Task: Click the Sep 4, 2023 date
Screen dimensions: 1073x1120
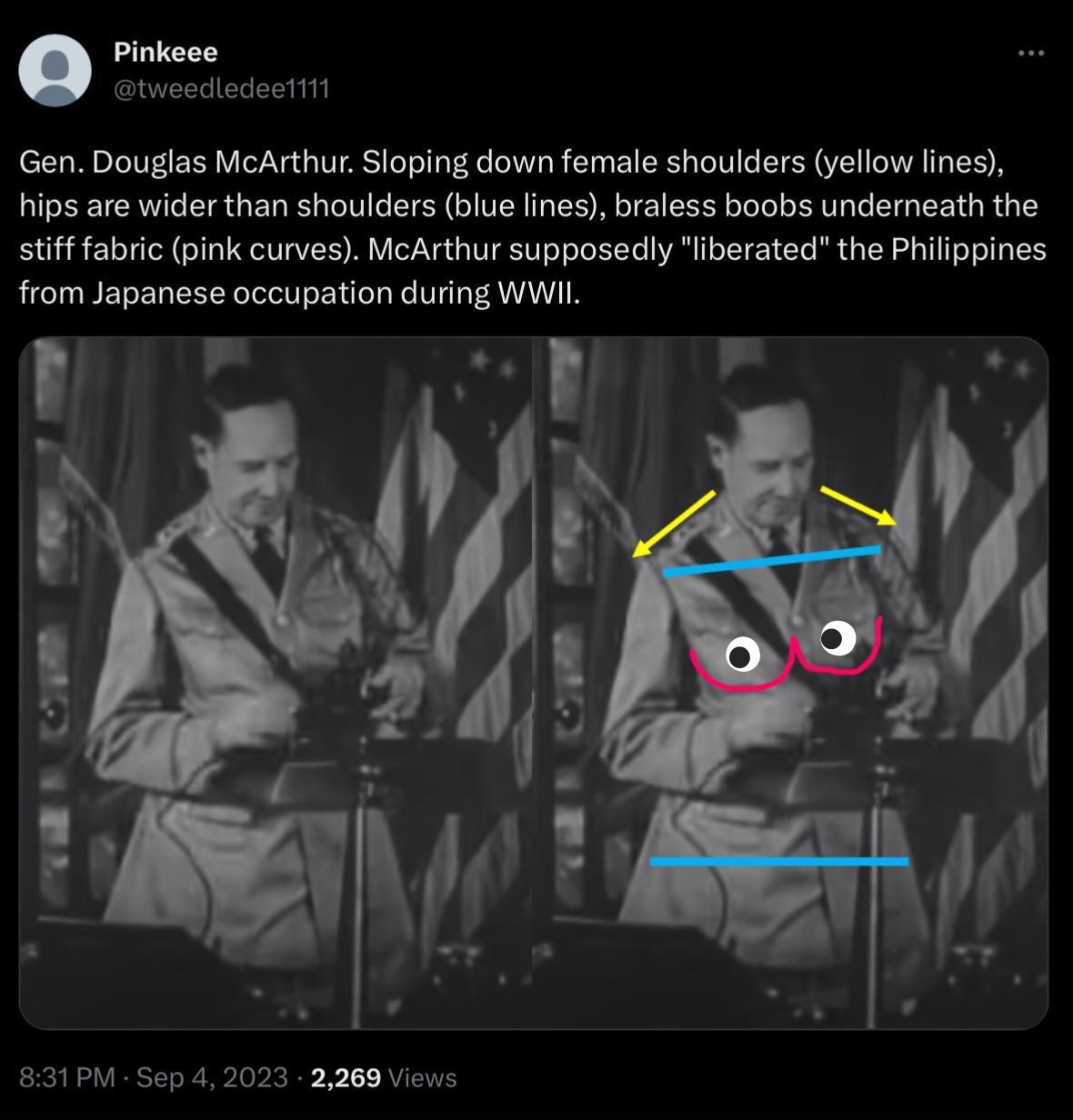Action: coord(212,1077)
